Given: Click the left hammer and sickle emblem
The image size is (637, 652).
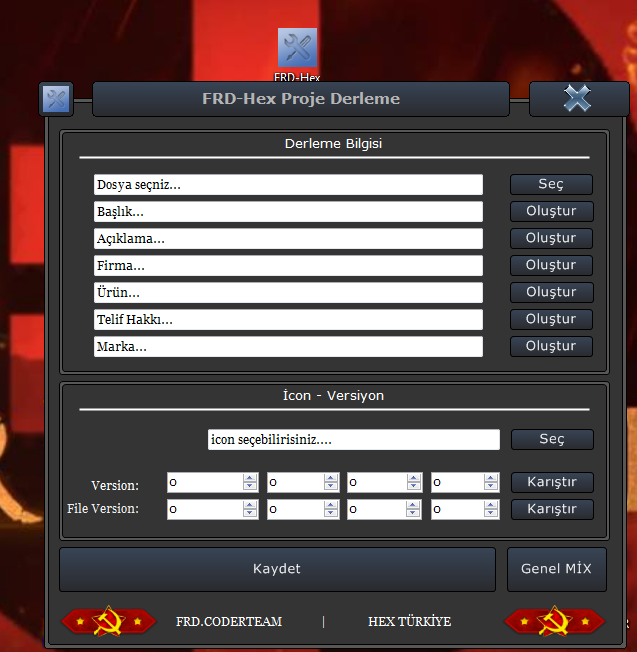Looking at the screenshot, I should coord(108,622).
